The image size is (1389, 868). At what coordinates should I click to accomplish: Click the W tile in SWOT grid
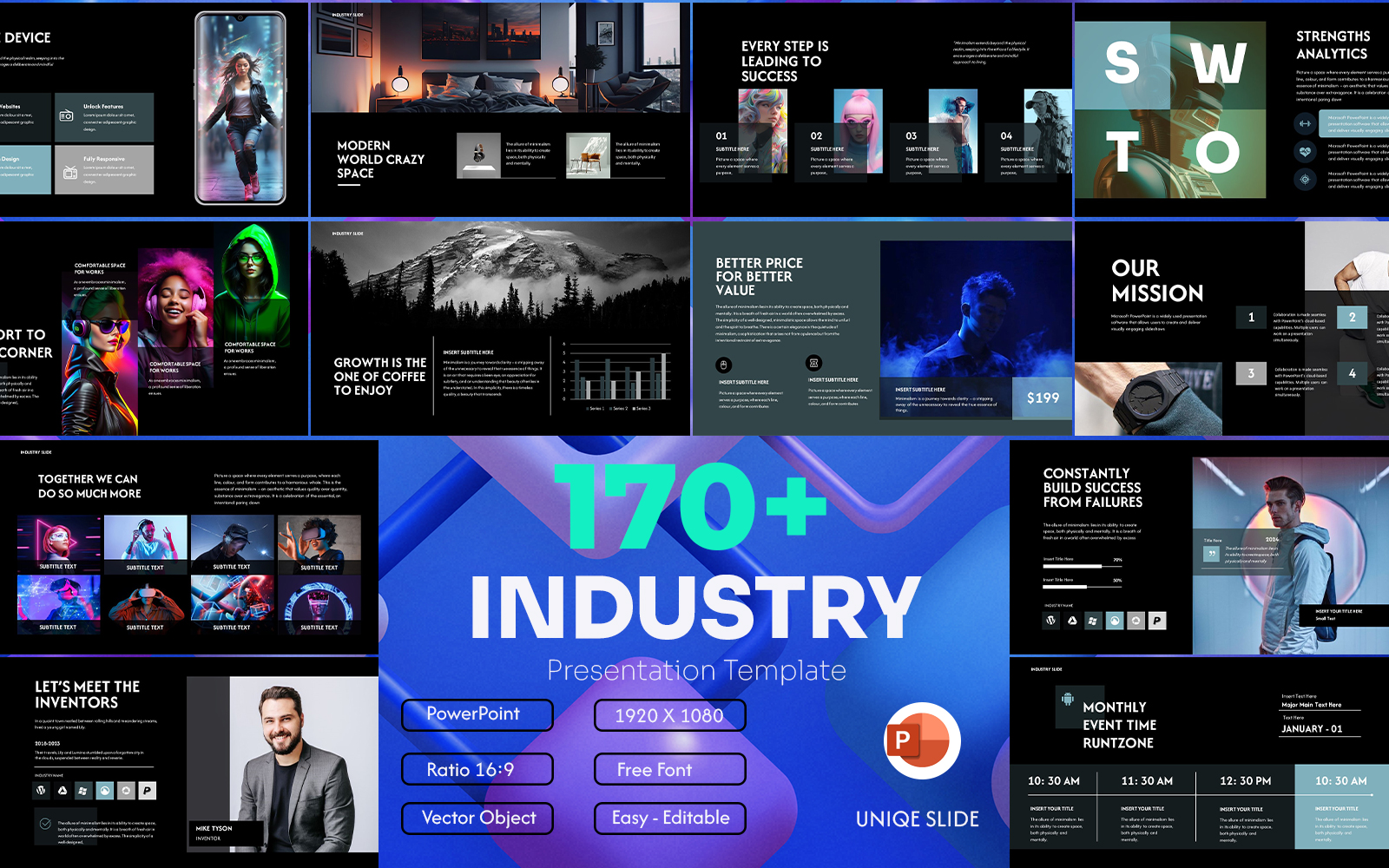pyautogui.click(x=1218, y=65)
